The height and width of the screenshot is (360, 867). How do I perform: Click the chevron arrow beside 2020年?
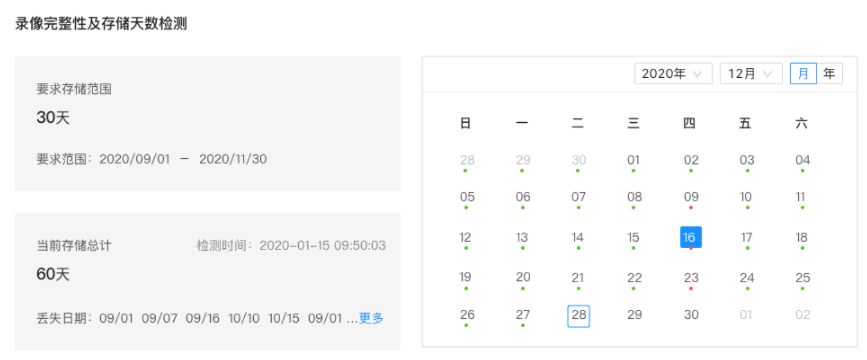[697, 74]
